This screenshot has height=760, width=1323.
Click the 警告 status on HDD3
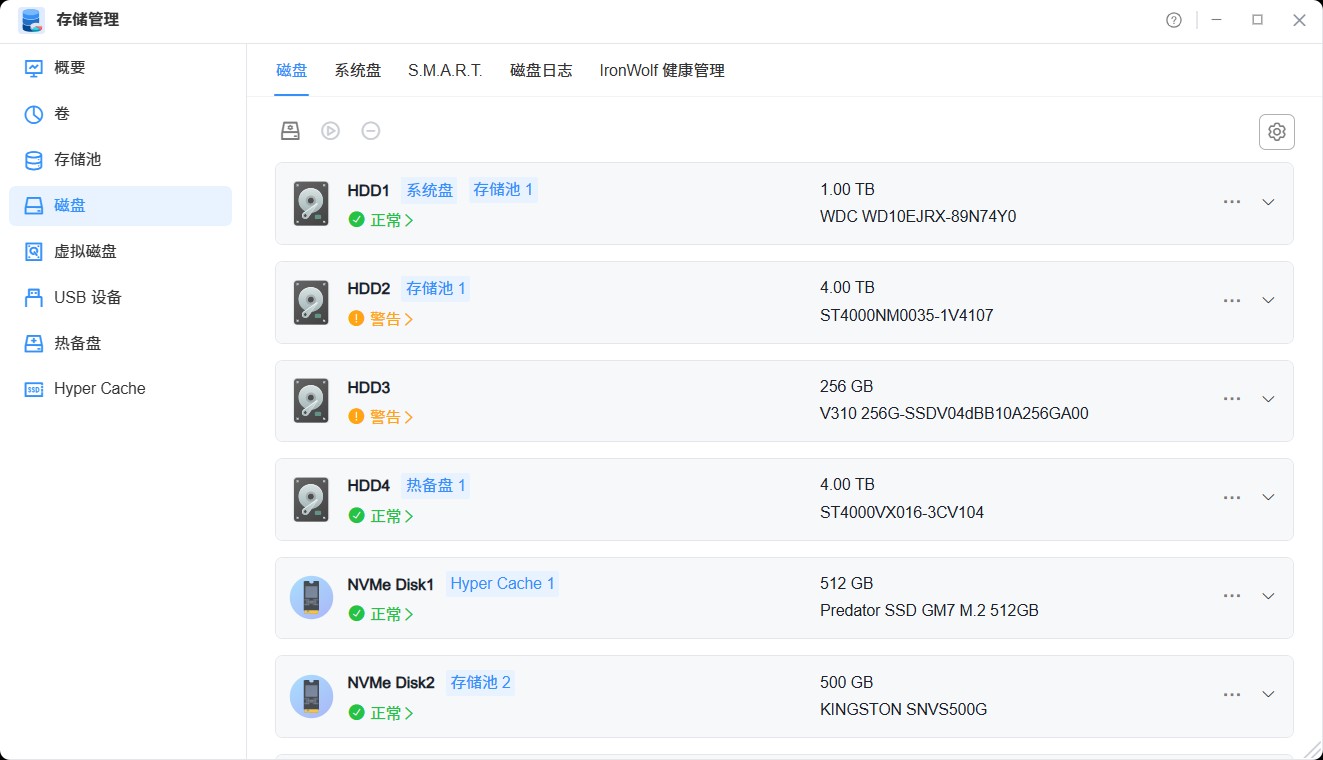(384, 416)
